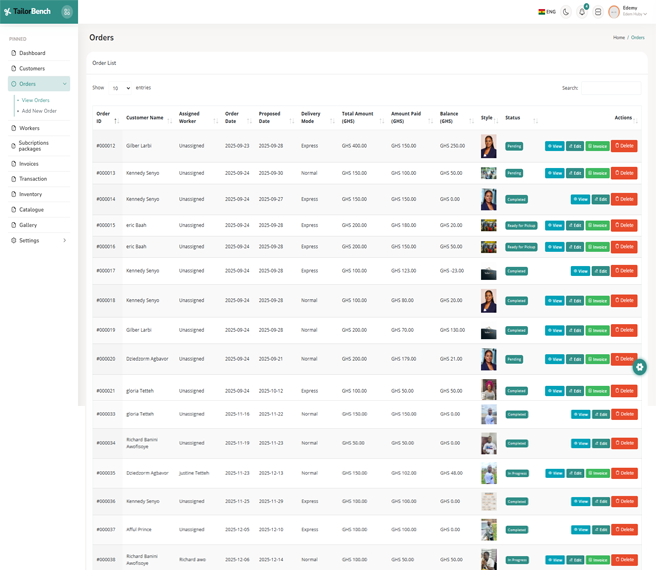This screenshot has width=656, height=570.
Task: Edit order #000014
Action: pos(600,199)
